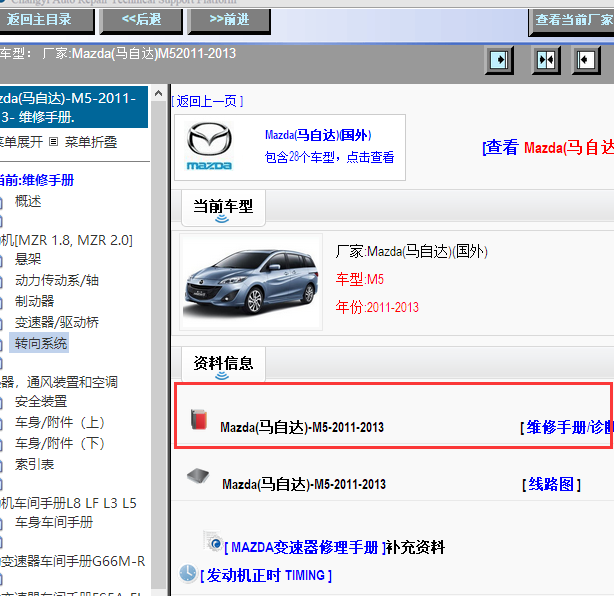
Task: Click the 查看 Mazda(马自达) red link
Action: [548, 148]
